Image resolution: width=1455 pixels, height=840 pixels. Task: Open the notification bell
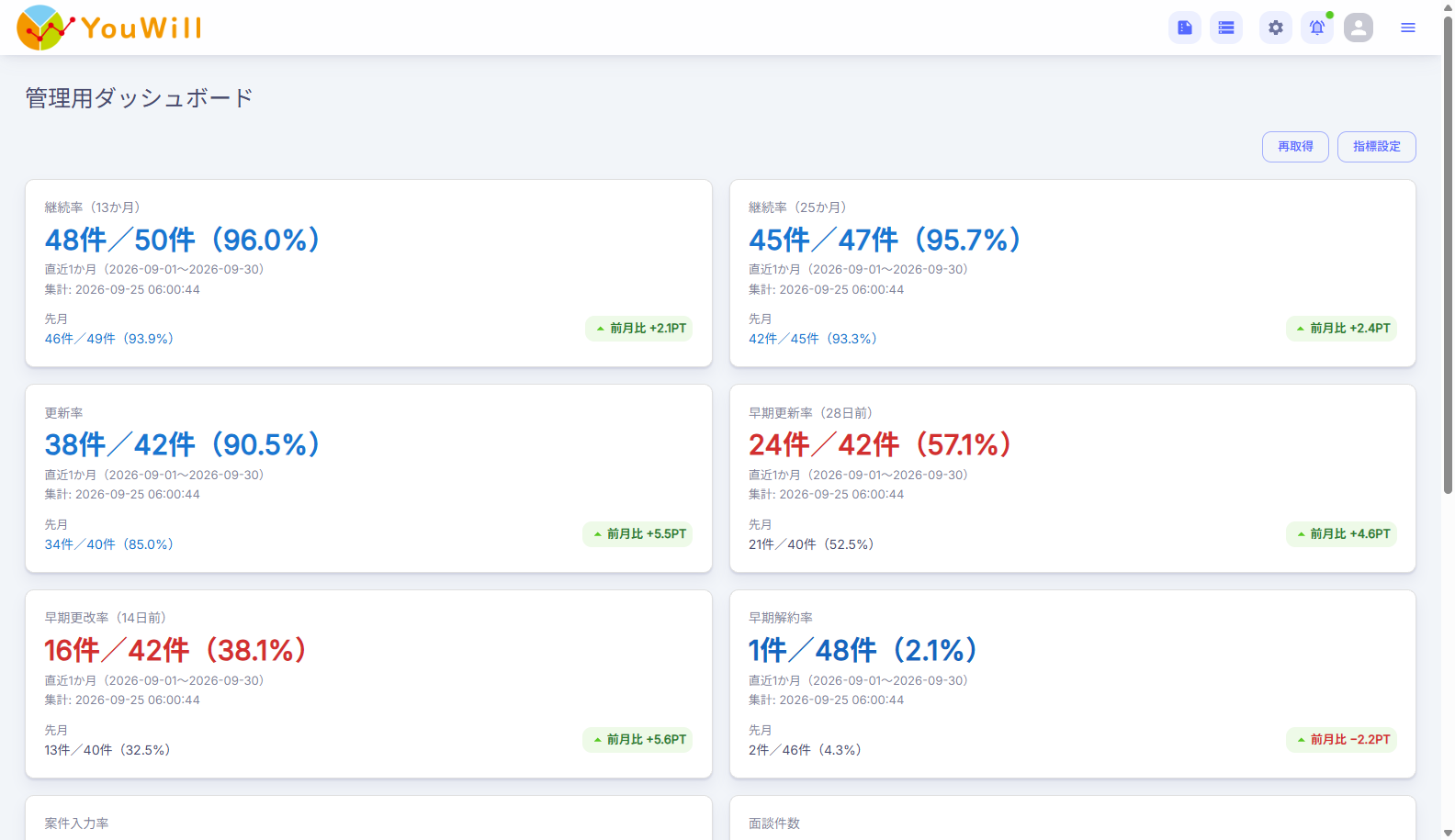[1317, 28]
